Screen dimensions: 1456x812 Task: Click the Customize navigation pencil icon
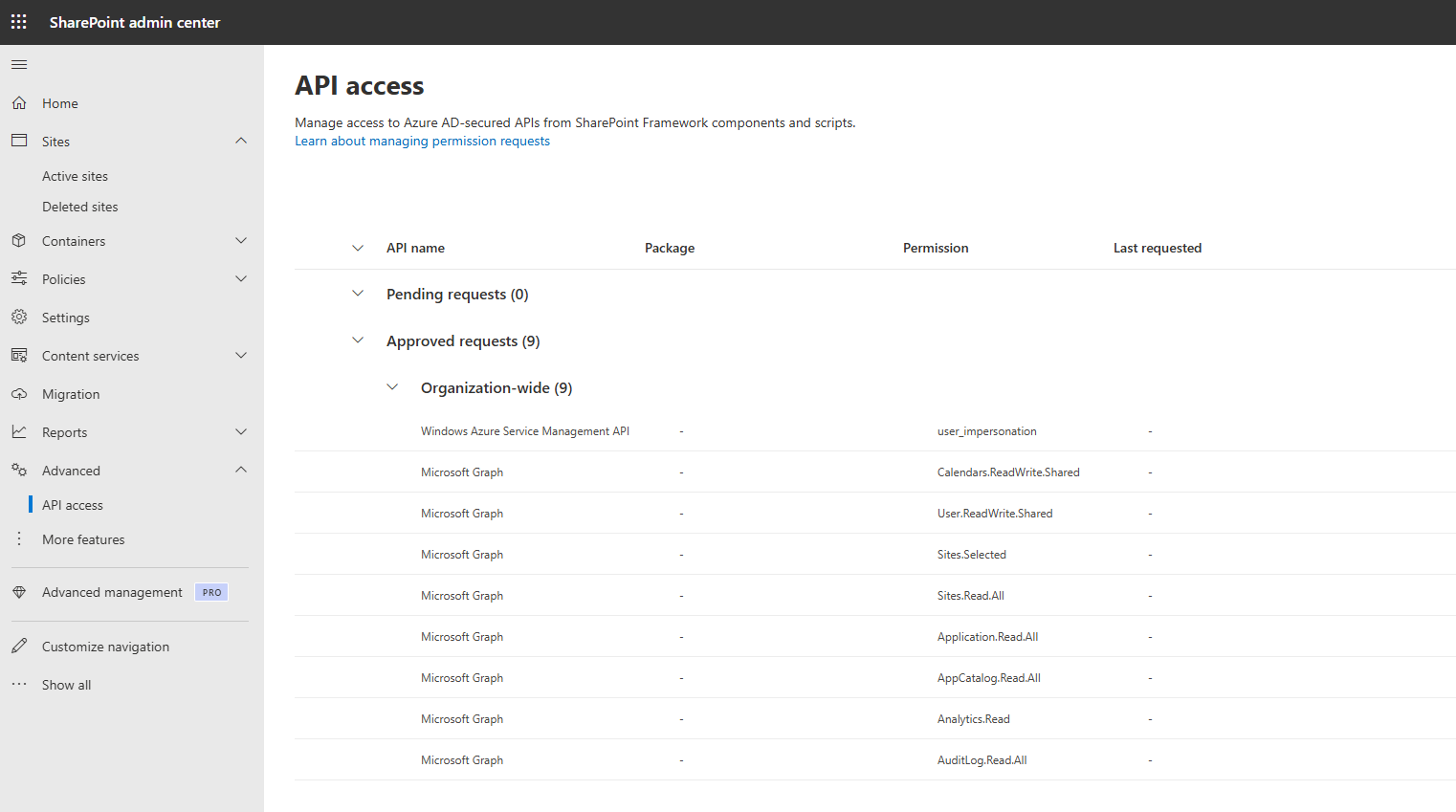point(19,647)
